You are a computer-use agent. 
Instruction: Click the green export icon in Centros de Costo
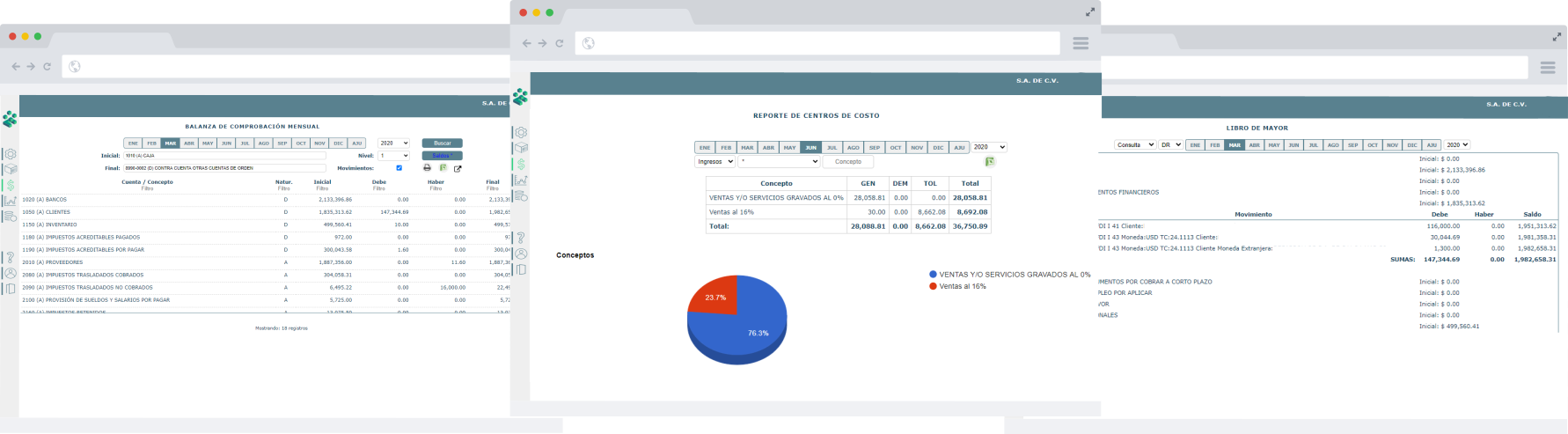(x=990, y=162)
